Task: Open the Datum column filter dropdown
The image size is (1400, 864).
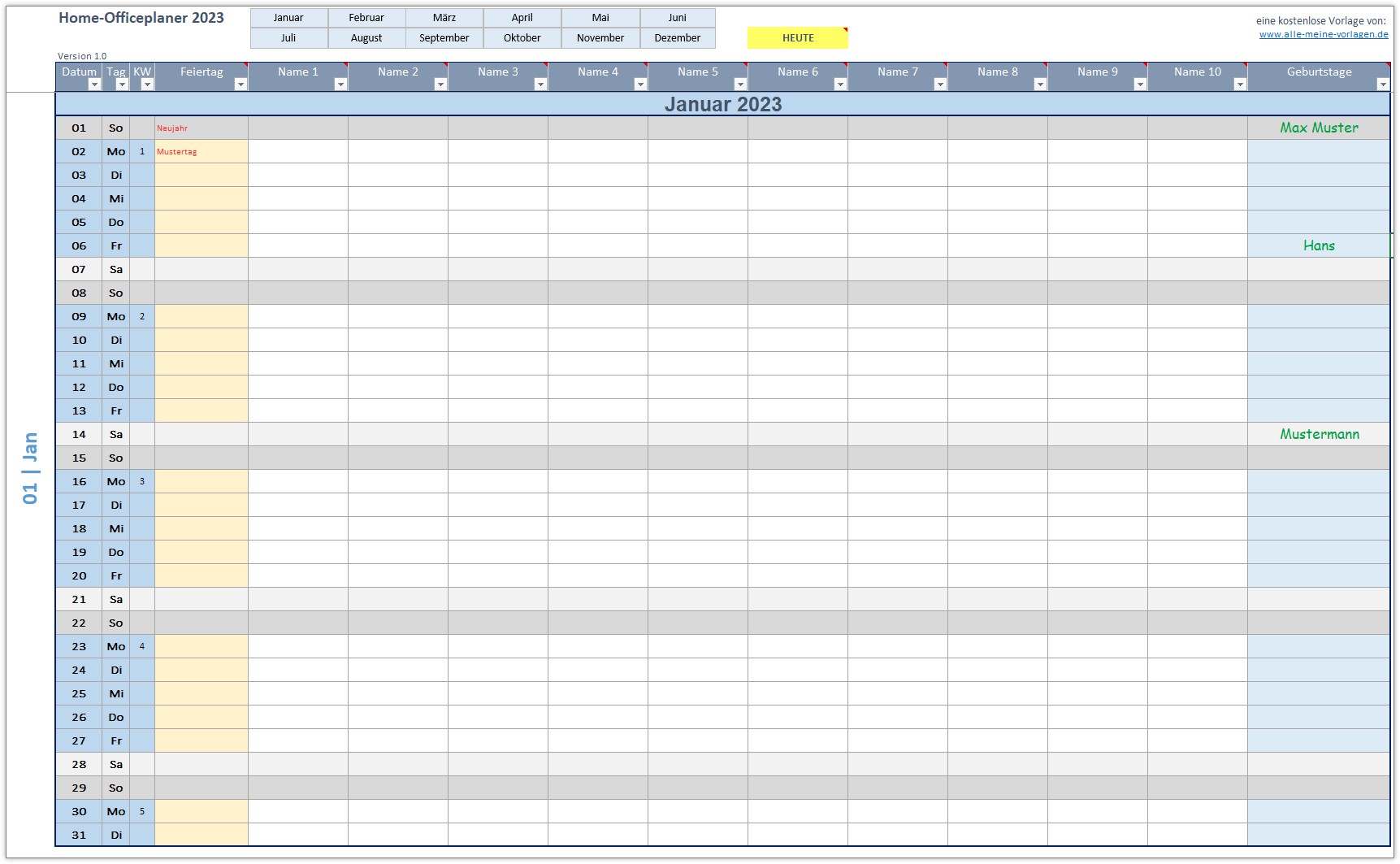Action: pyautogui.click(x=94, y=85)
